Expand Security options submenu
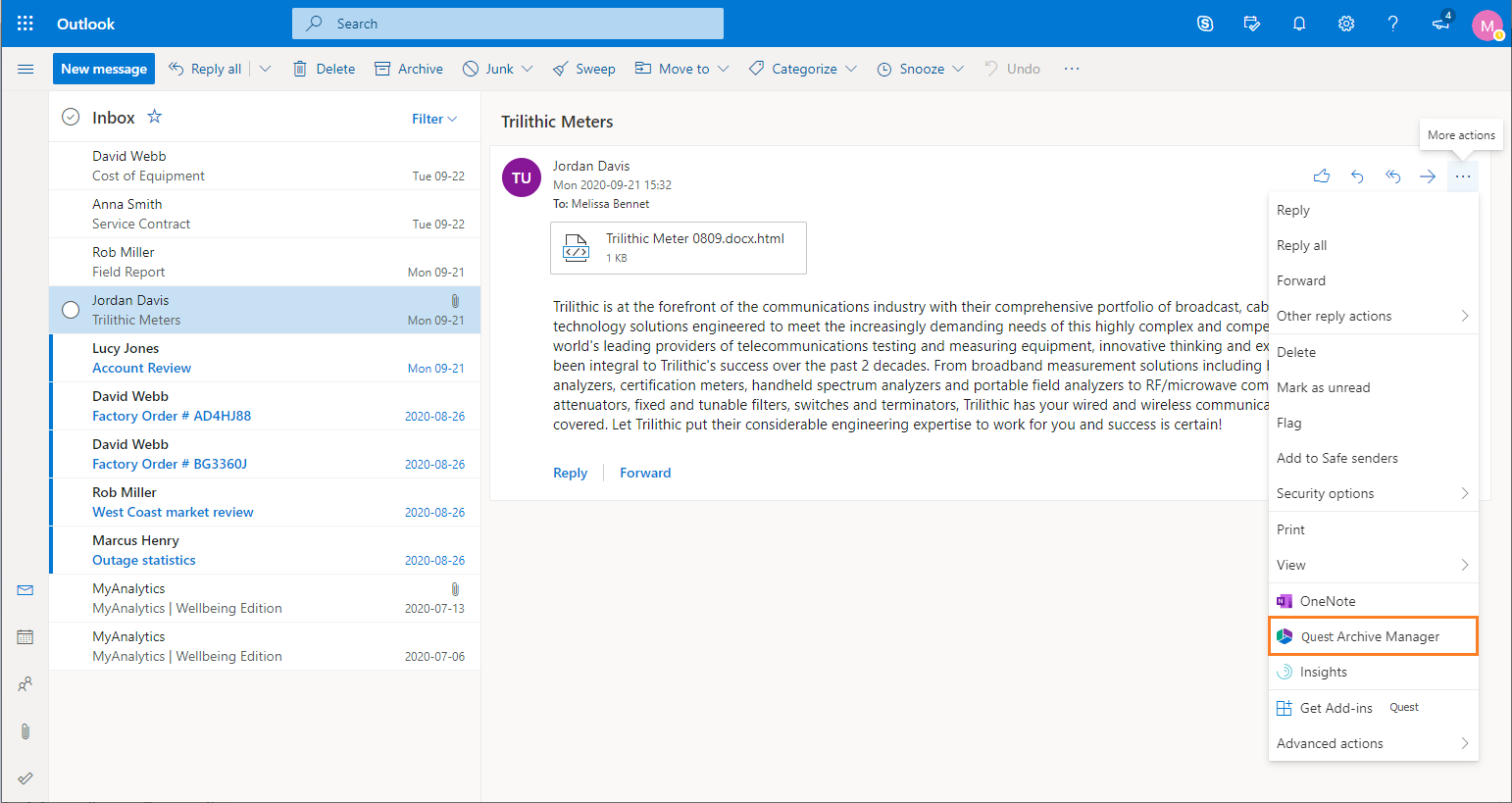The height and width of the screenshot is (803, 1512). click(1374, 493)
